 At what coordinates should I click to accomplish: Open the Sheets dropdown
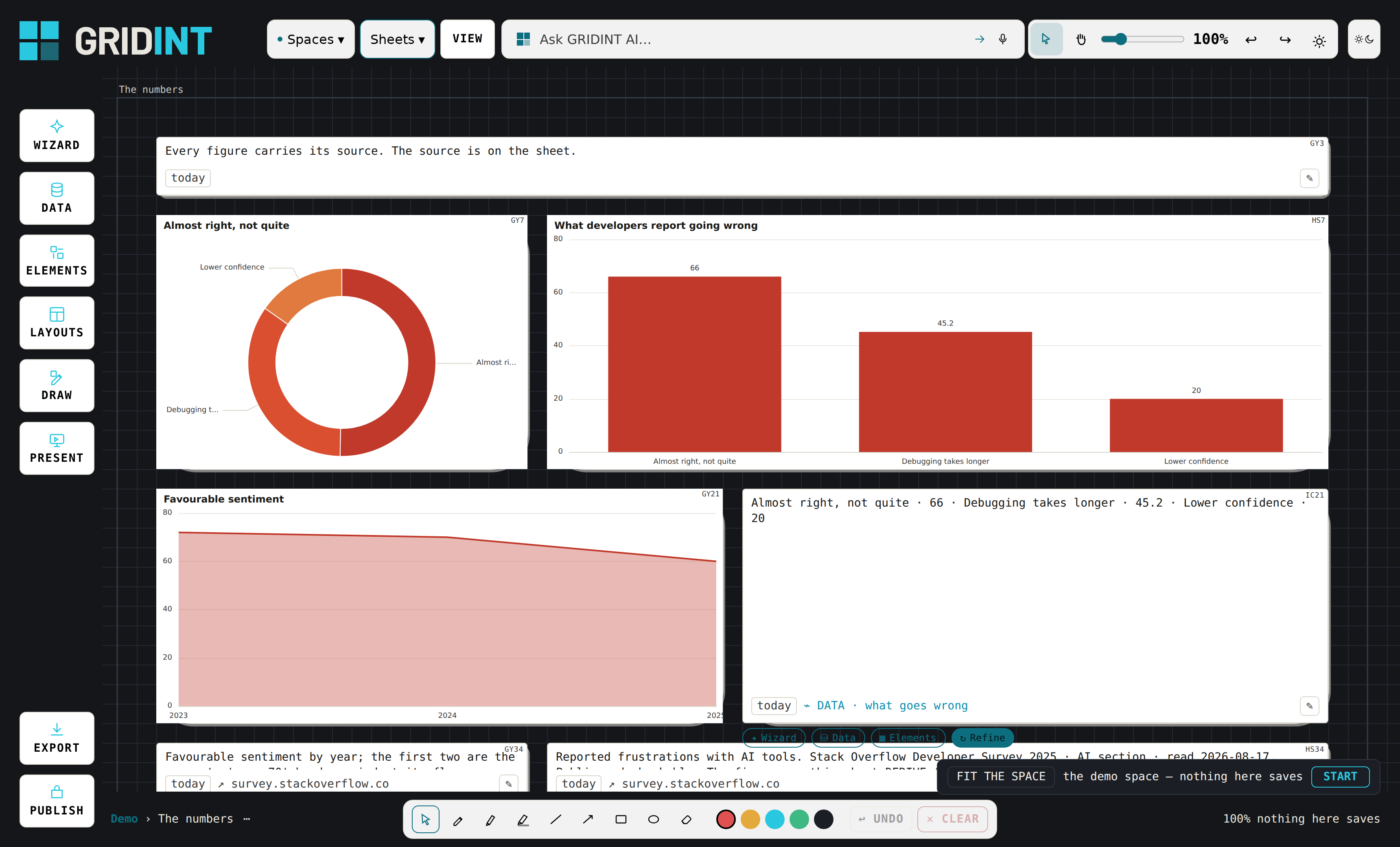(x=397, y=39)
